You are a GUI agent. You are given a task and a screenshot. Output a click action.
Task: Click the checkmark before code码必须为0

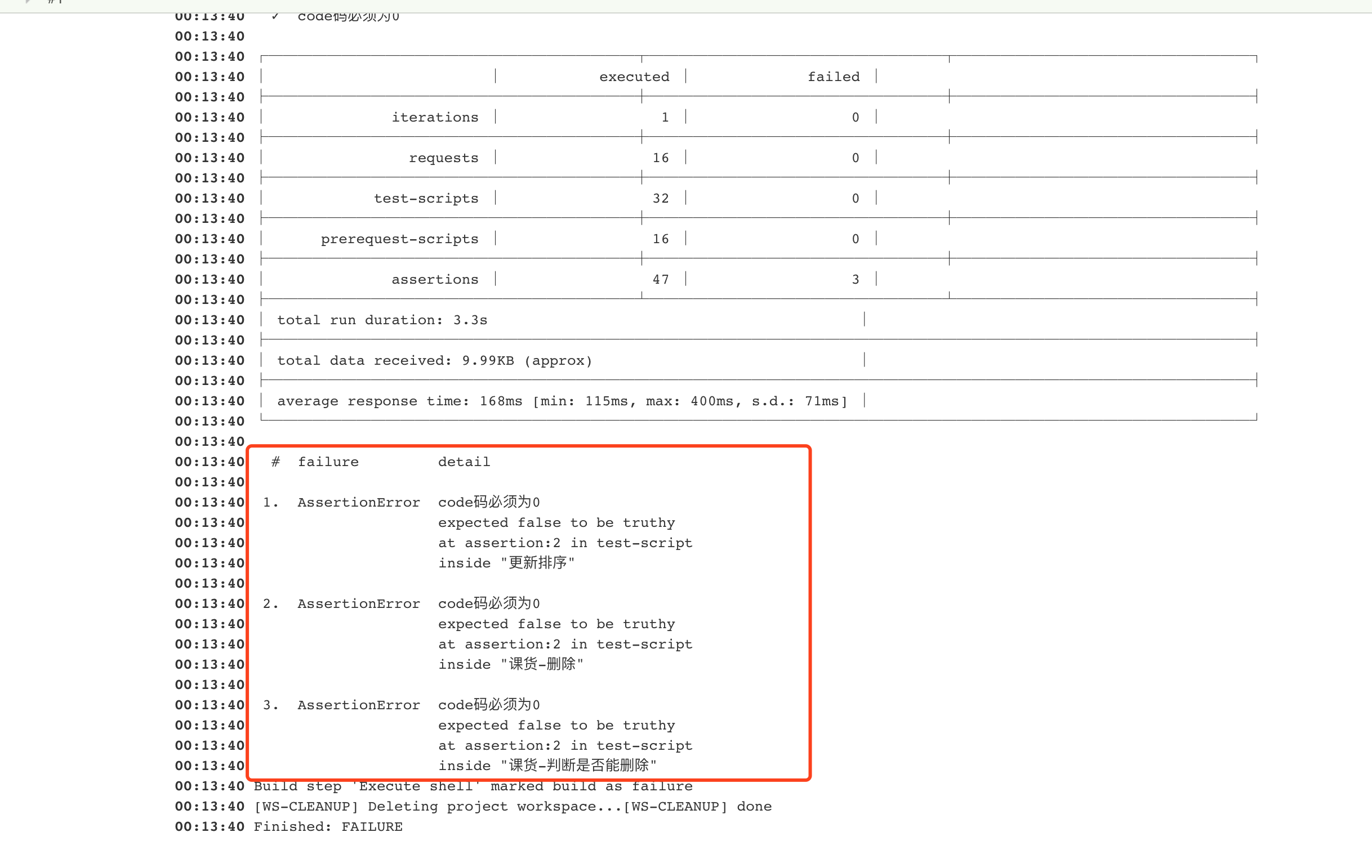[x=275, y=16]
